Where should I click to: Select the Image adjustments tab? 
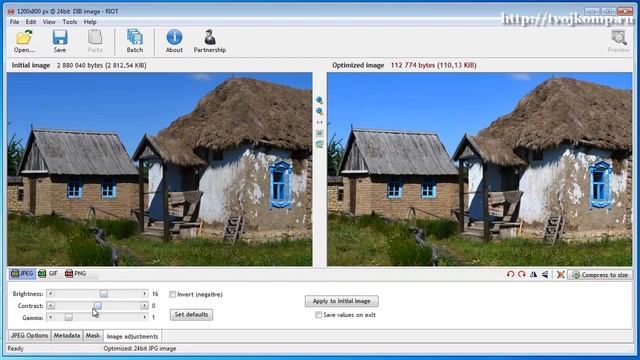[132, 336]
